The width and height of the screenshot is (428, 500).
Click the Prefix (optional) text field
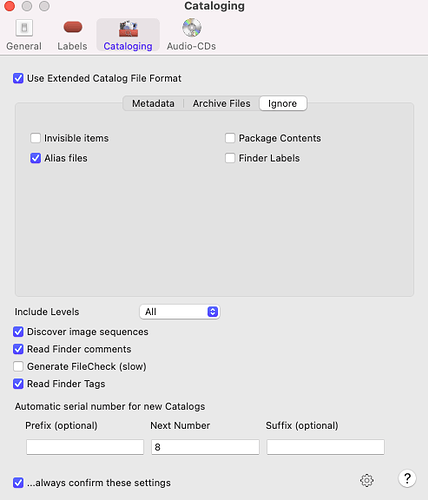[85, 447]
